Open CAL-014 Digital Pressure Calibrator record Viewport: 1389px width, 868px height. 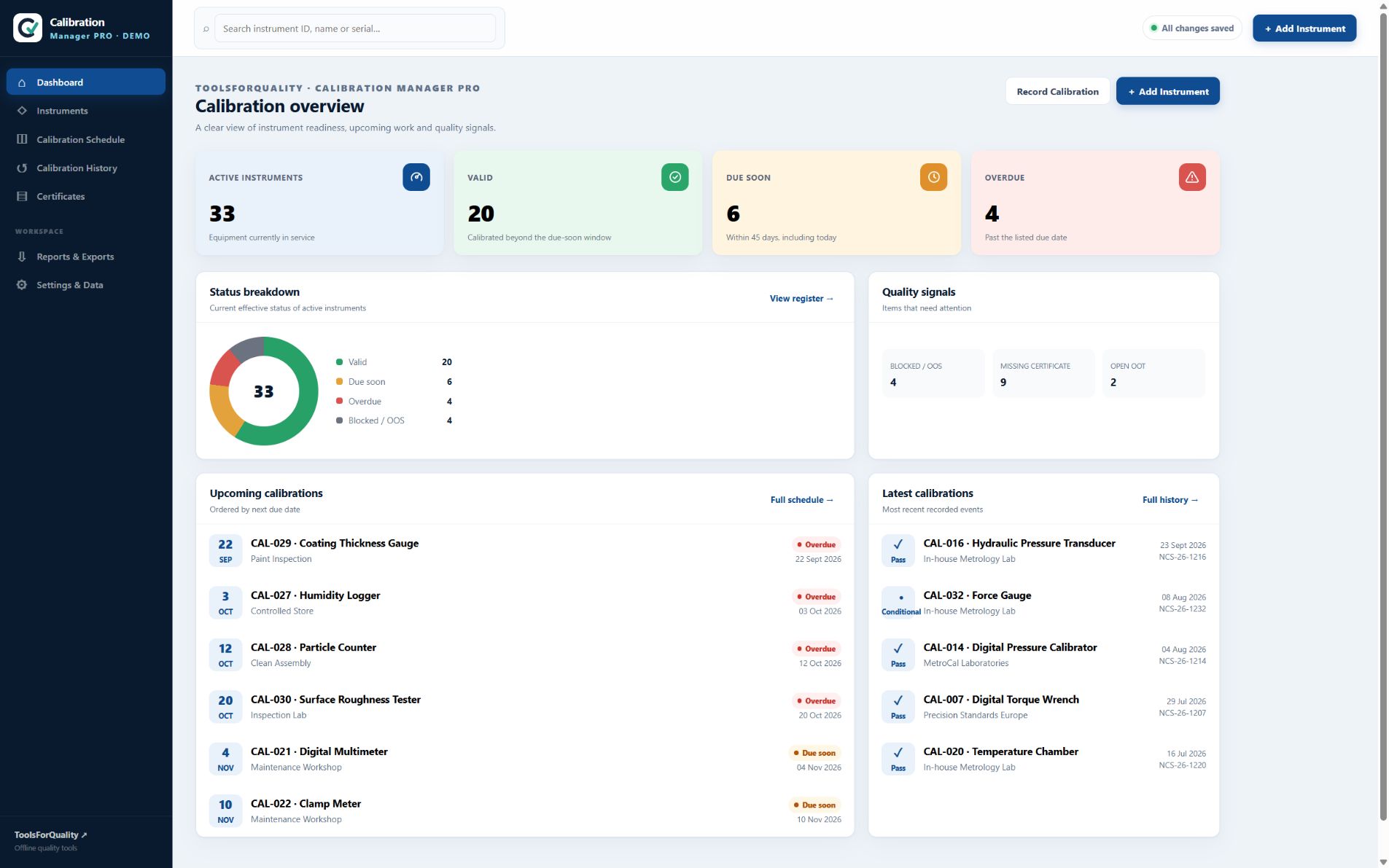tap(1043, 654)
